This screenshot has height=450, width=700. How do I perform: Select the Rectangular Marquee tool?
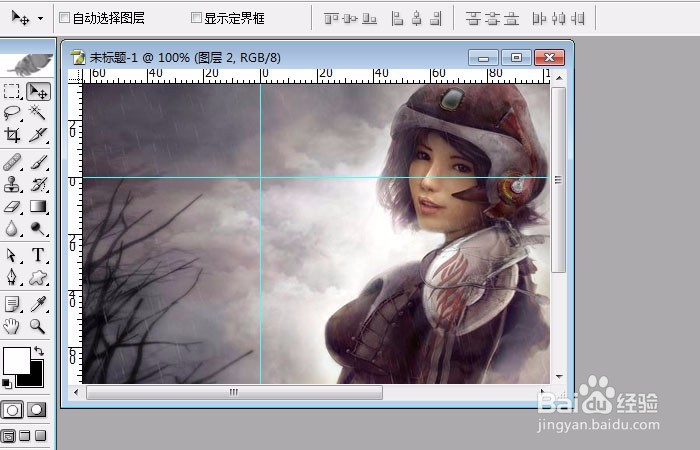coord(12,91)
